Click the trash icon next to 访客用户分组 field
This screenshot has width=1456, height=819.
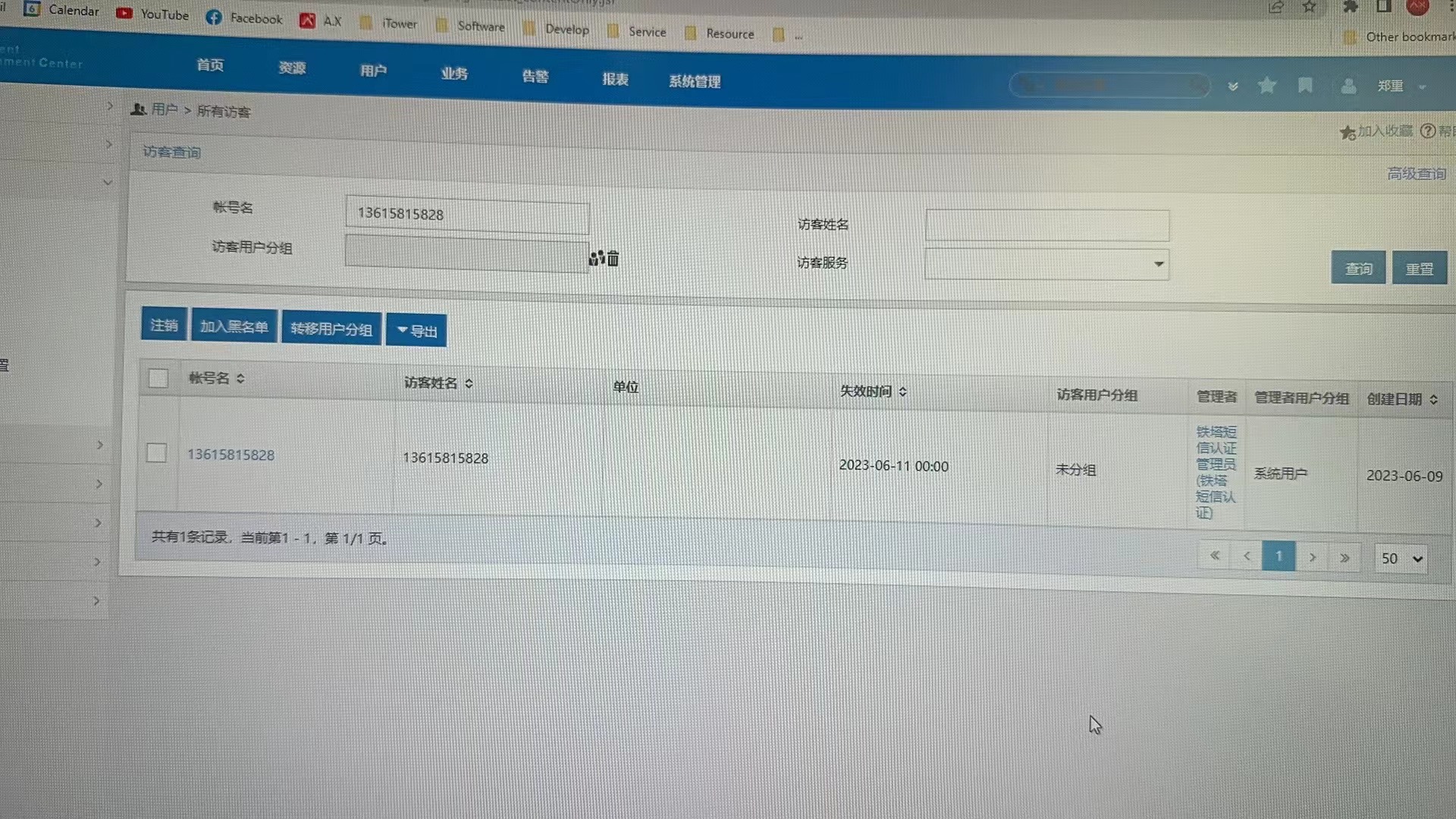tap(613, 259)
